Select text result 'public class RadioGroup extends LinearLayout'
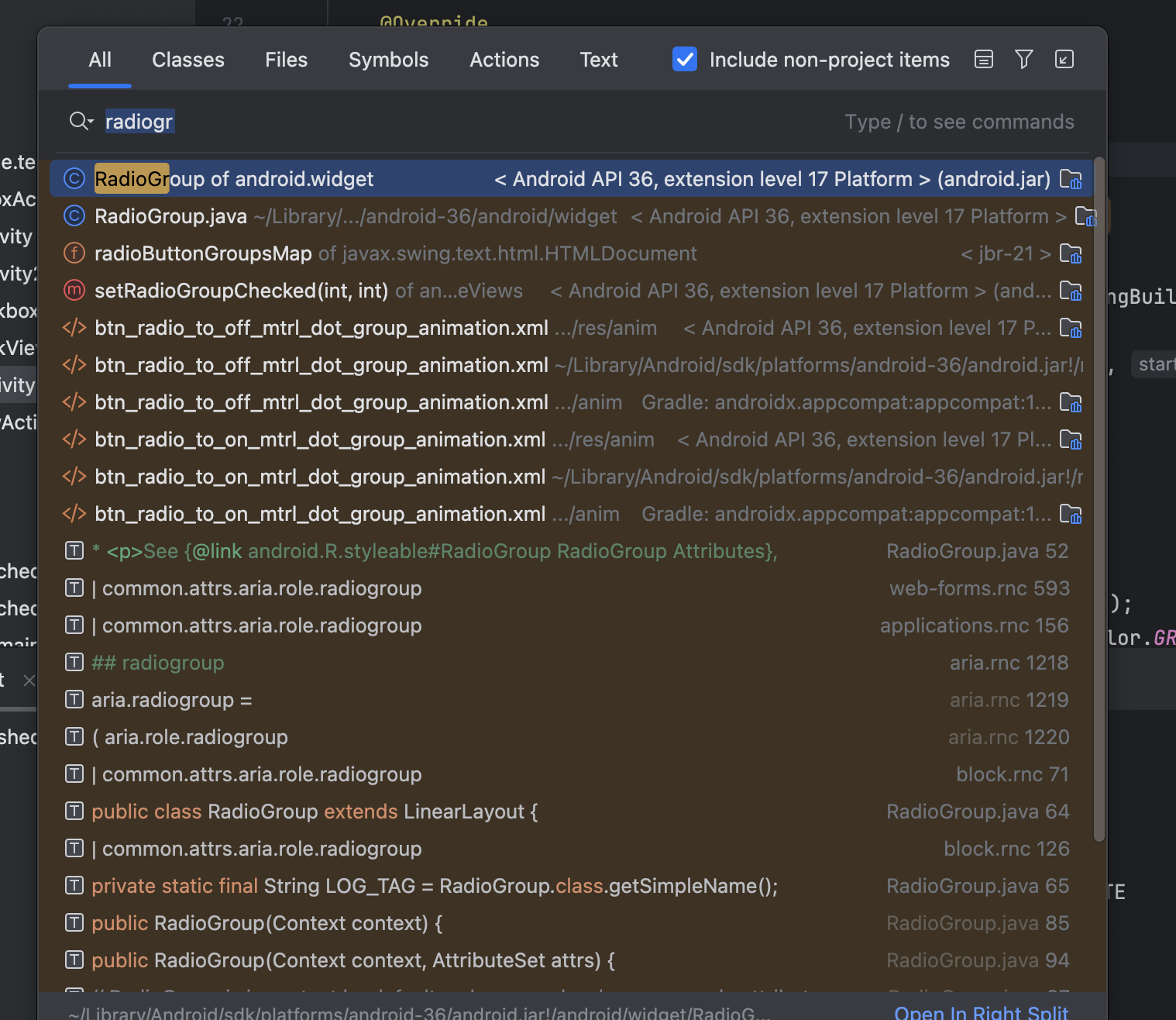The image size is (1176, 1020). point(315,812)
